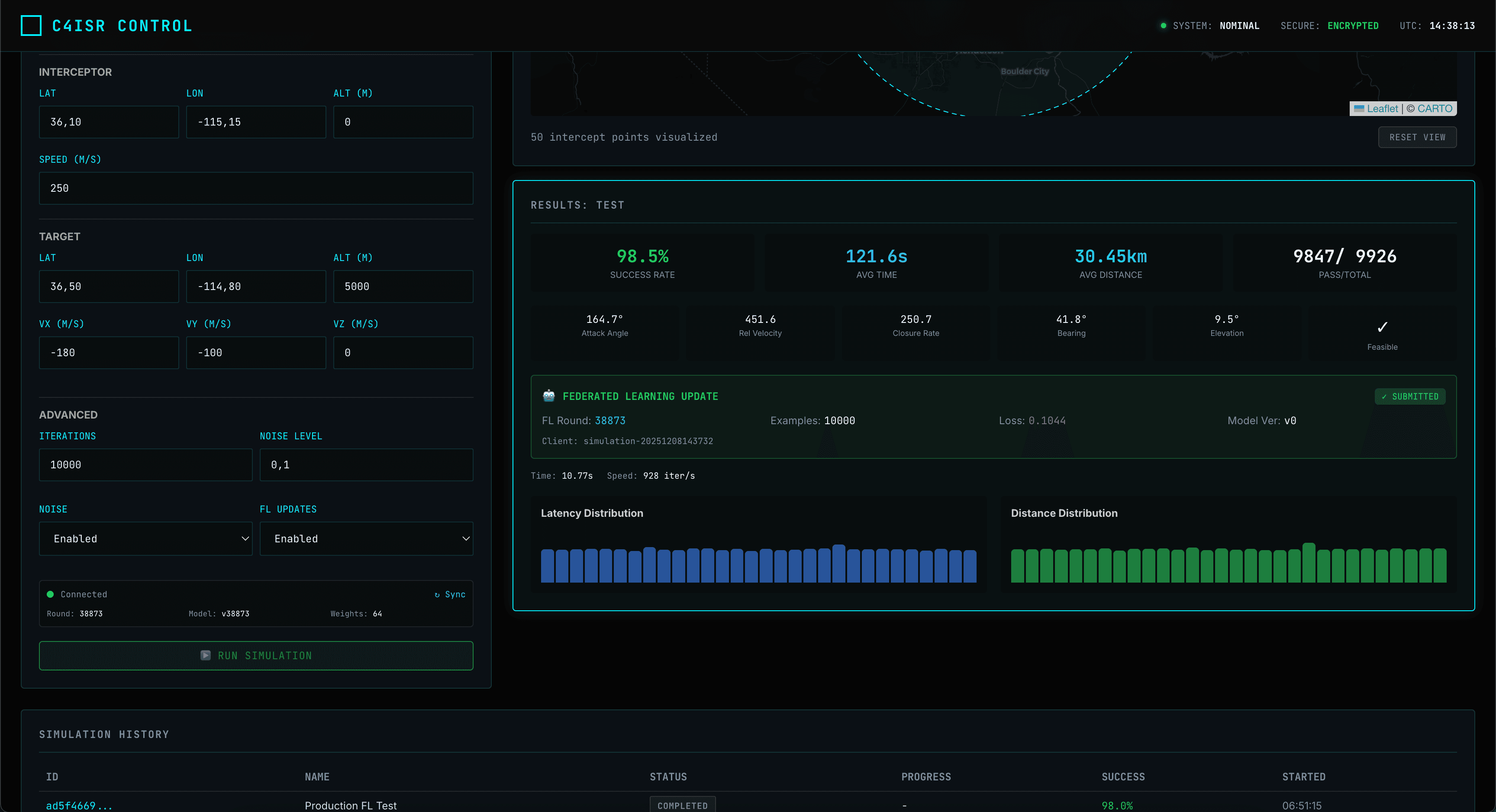Open the FL UPDATES dropdown
The image size is (1496, 812).
click(x=366, y=538)
